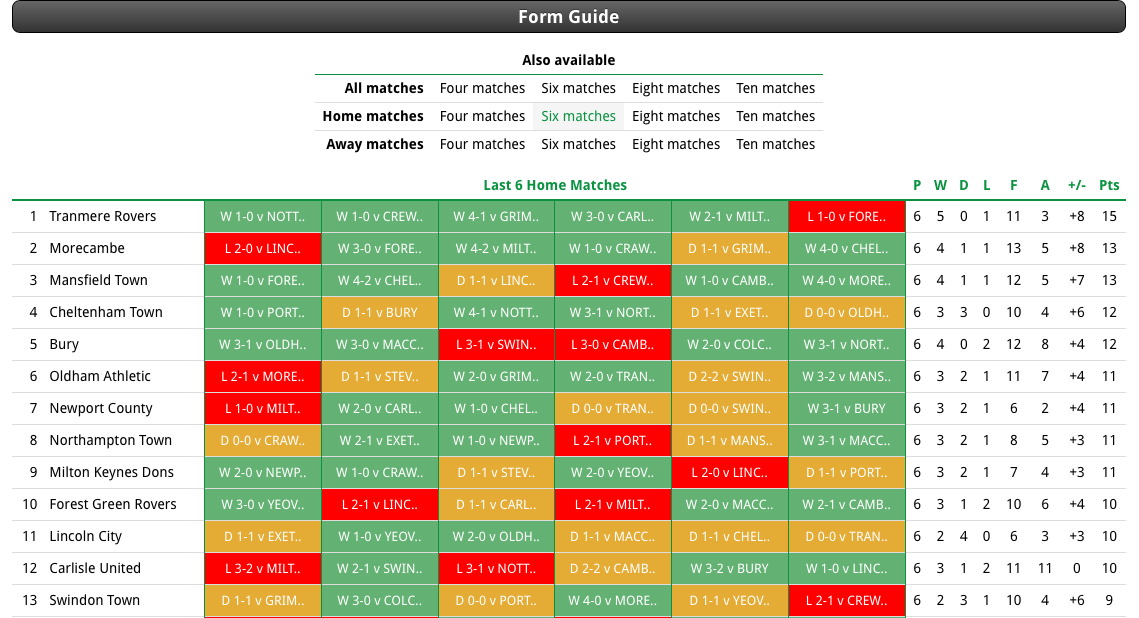Click Newport's W 3-1 v BURY result

pos(847,408)
